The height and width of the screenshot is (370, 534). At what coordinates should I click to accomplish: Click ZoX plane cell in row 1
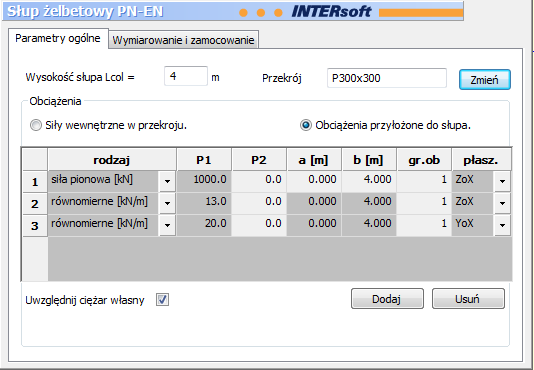coord(473,181)
